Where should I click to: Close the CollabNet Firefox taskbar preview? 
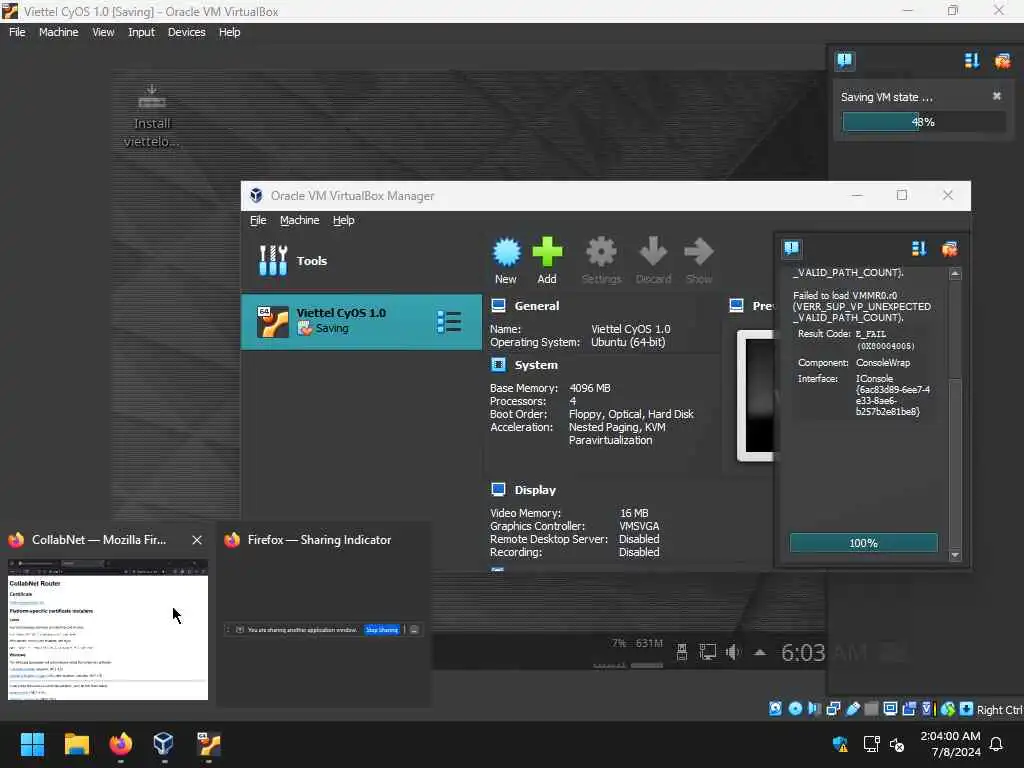[x=197, y=540]
